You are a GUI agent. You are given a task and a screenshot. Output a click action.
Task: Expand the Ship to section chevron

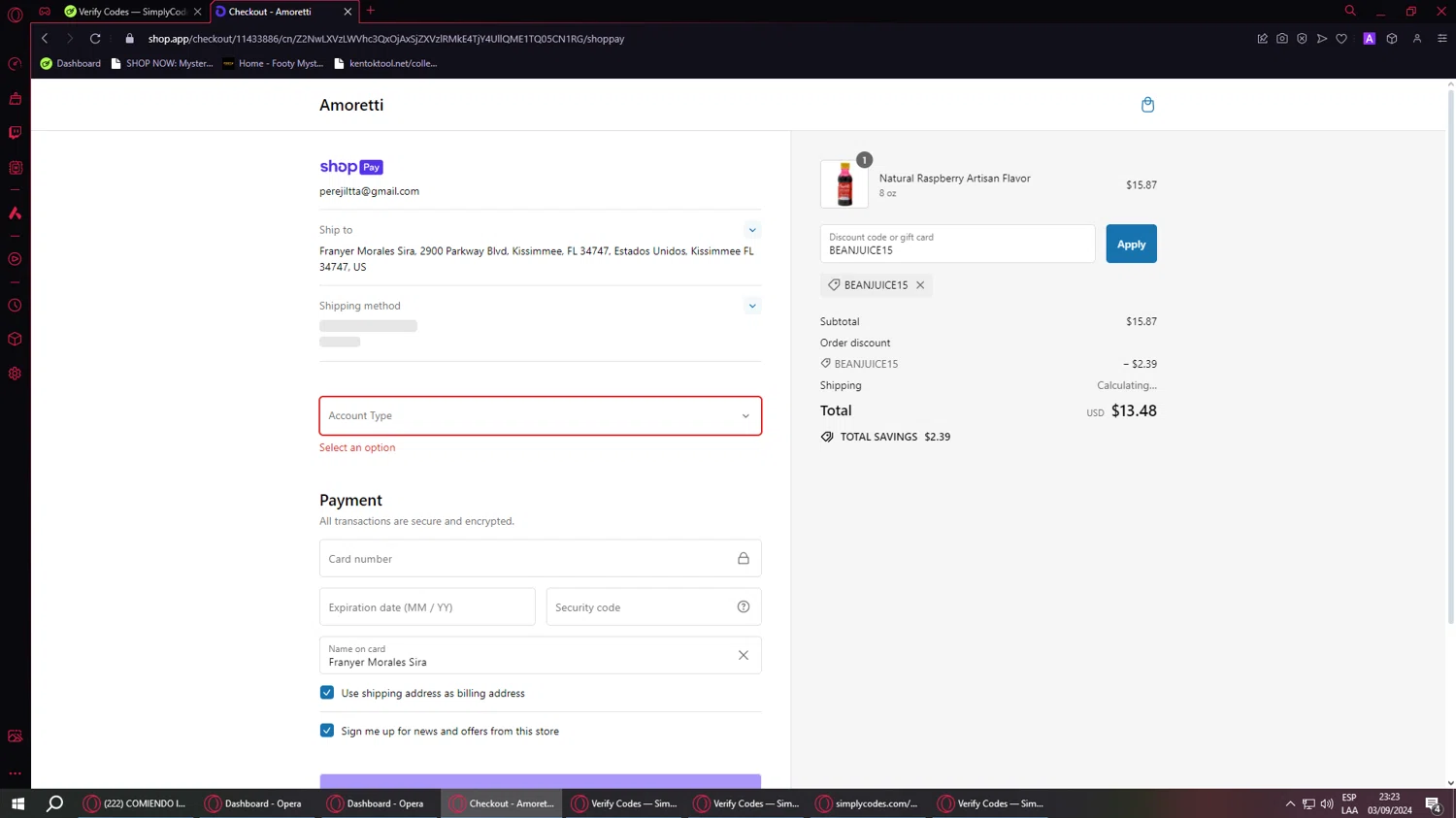point(752,230)
